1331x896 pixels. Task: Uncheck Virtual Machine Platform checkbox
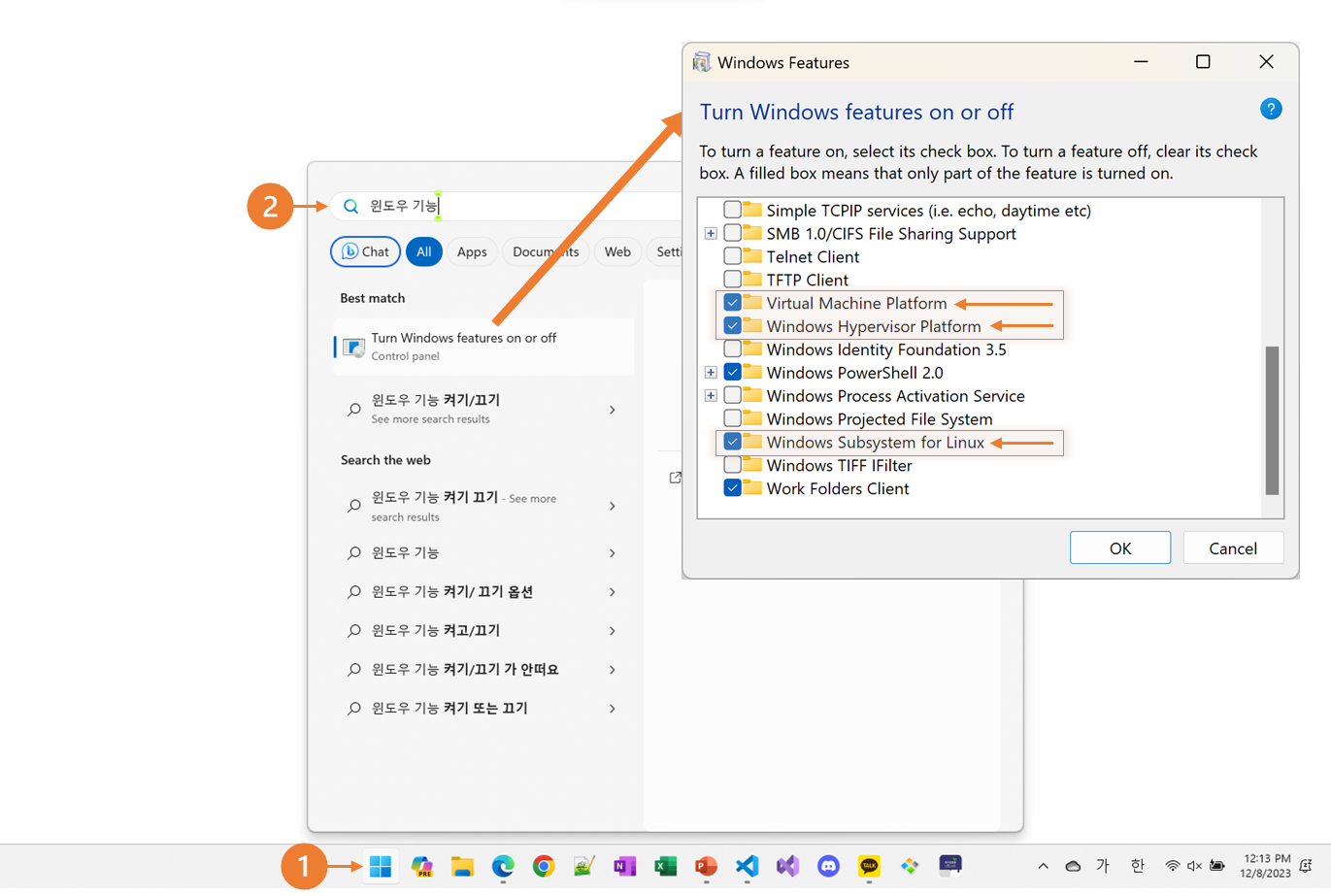[x=733, y=303]
